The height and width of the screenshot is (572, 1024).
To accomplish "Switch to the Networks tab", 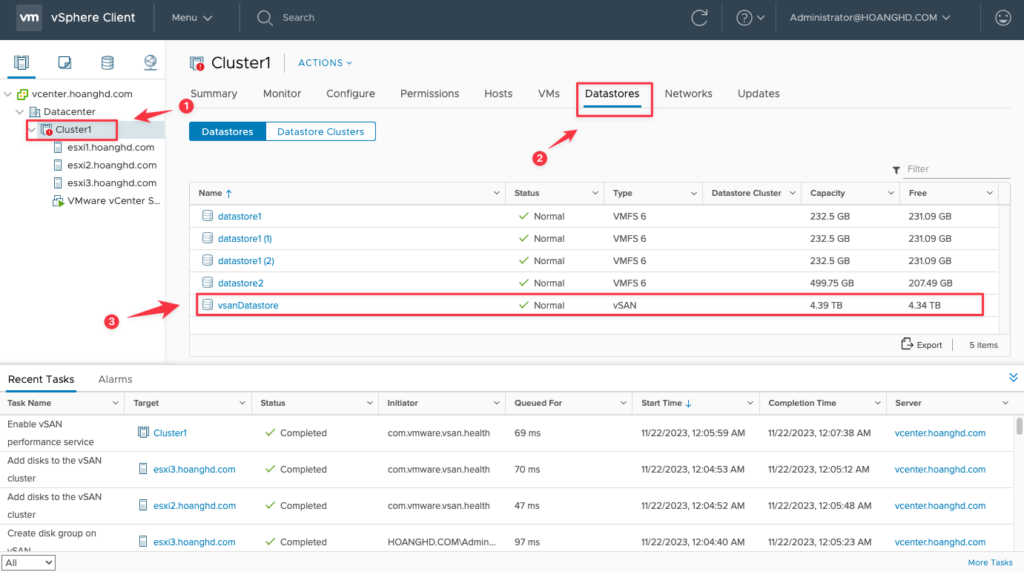I will point(688,93).
